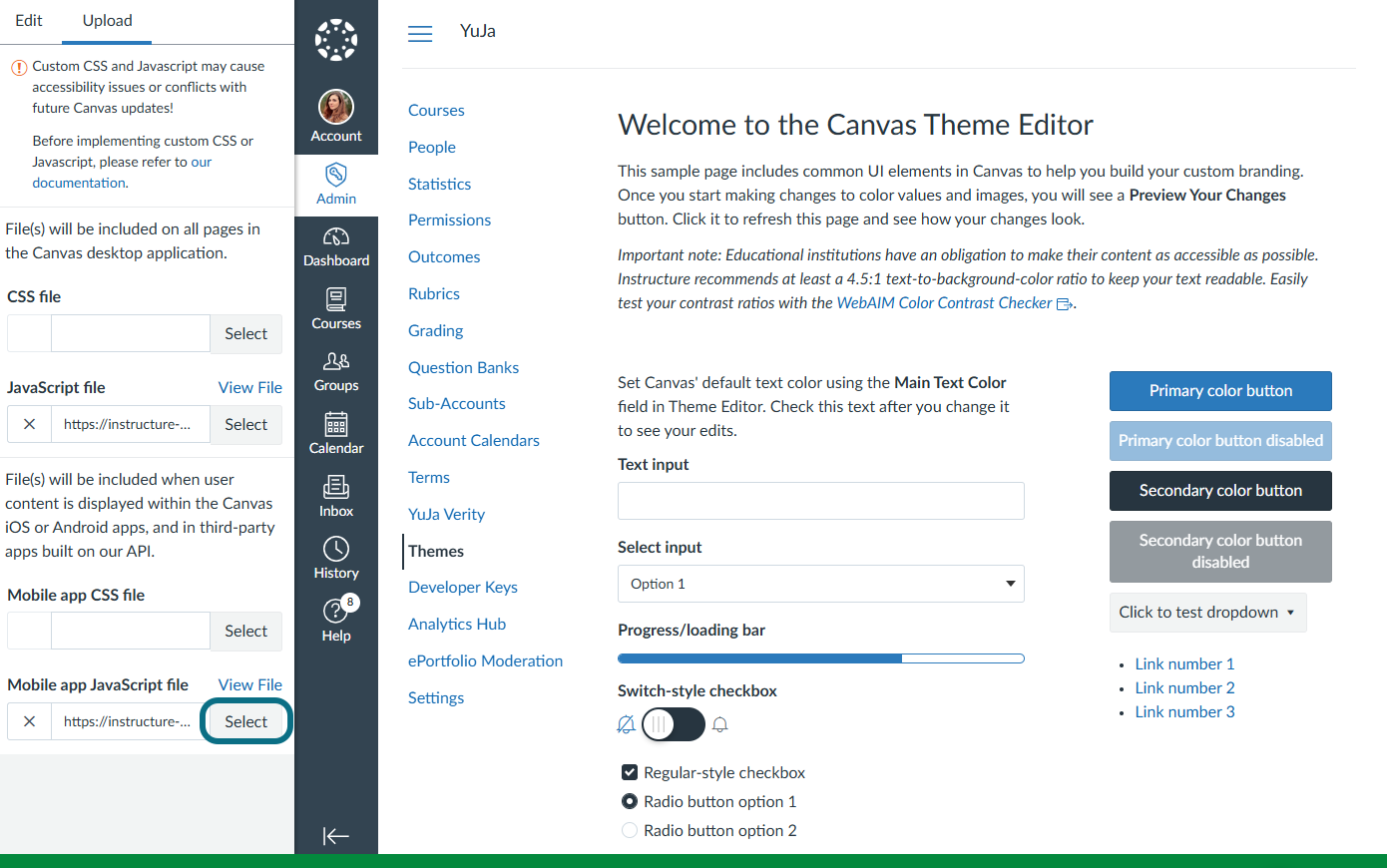Uncheck the Regular-style checkbox

pyautogui.click(x=630, y=772)
